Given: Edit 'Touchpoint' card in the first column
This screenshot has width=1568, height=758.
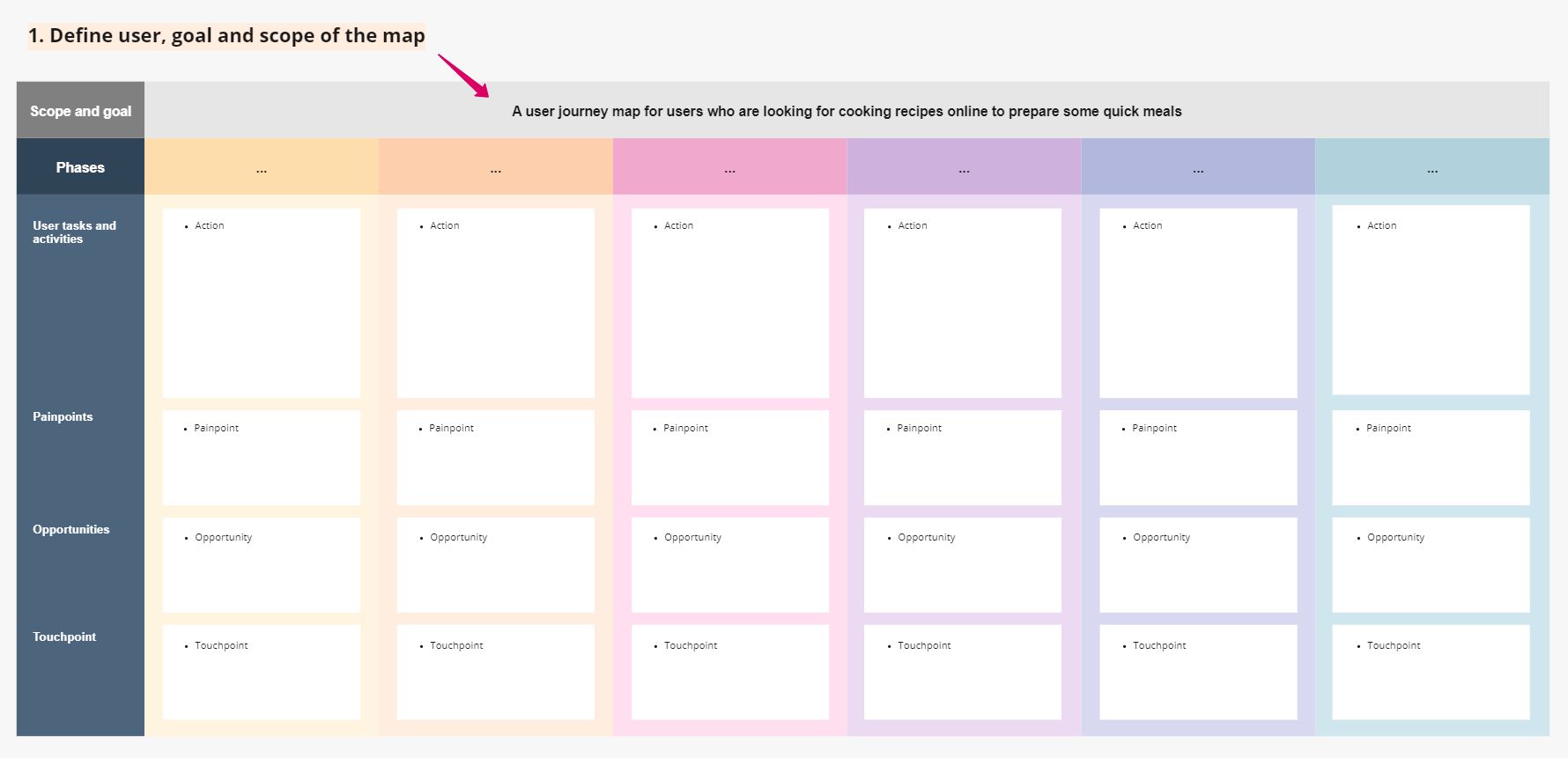Looking at the screenshot, I should 262,672.
